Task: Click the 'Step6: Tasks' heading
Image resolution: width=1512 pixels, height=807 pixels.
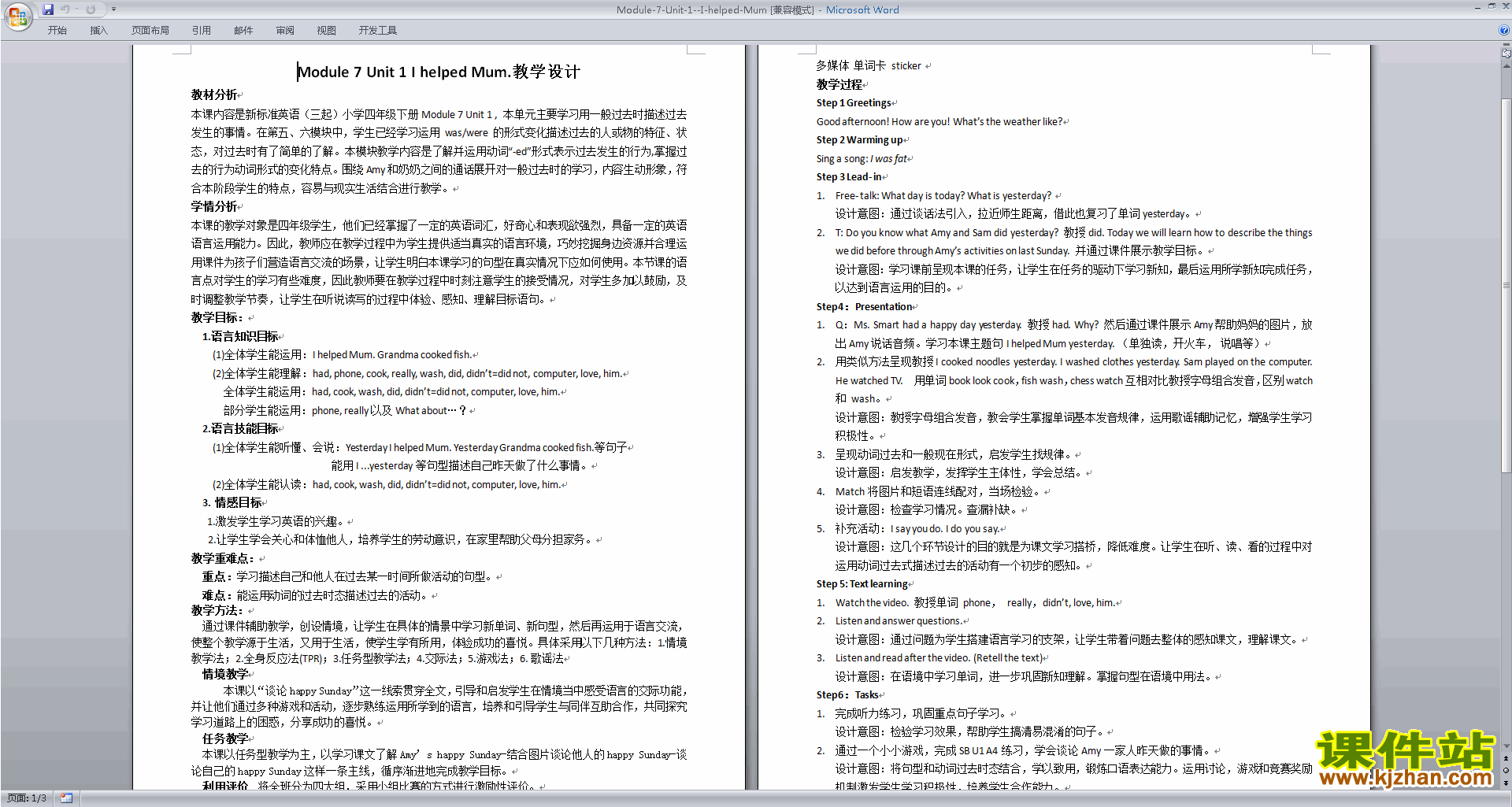Action: [847, 695]
